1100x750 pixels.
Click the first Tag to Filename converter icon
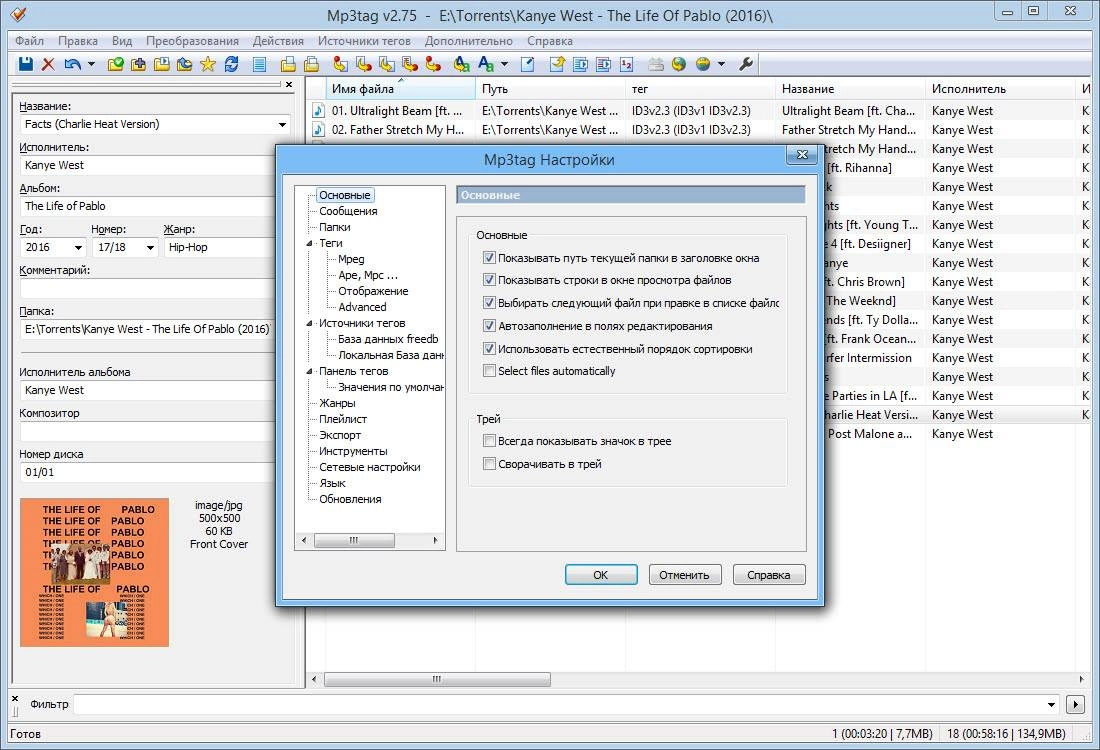[340, 65]
